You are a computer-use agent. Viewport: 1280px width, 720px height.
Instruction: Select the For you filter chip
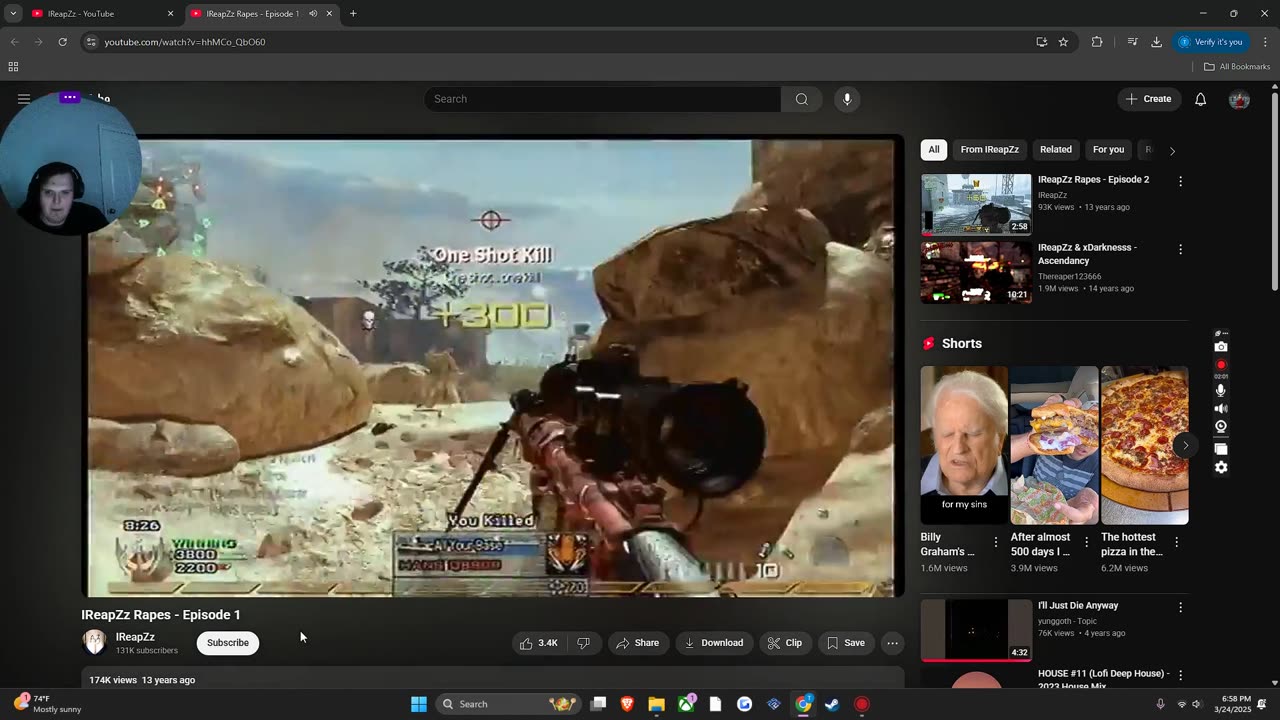click(x=1108, y=150)
